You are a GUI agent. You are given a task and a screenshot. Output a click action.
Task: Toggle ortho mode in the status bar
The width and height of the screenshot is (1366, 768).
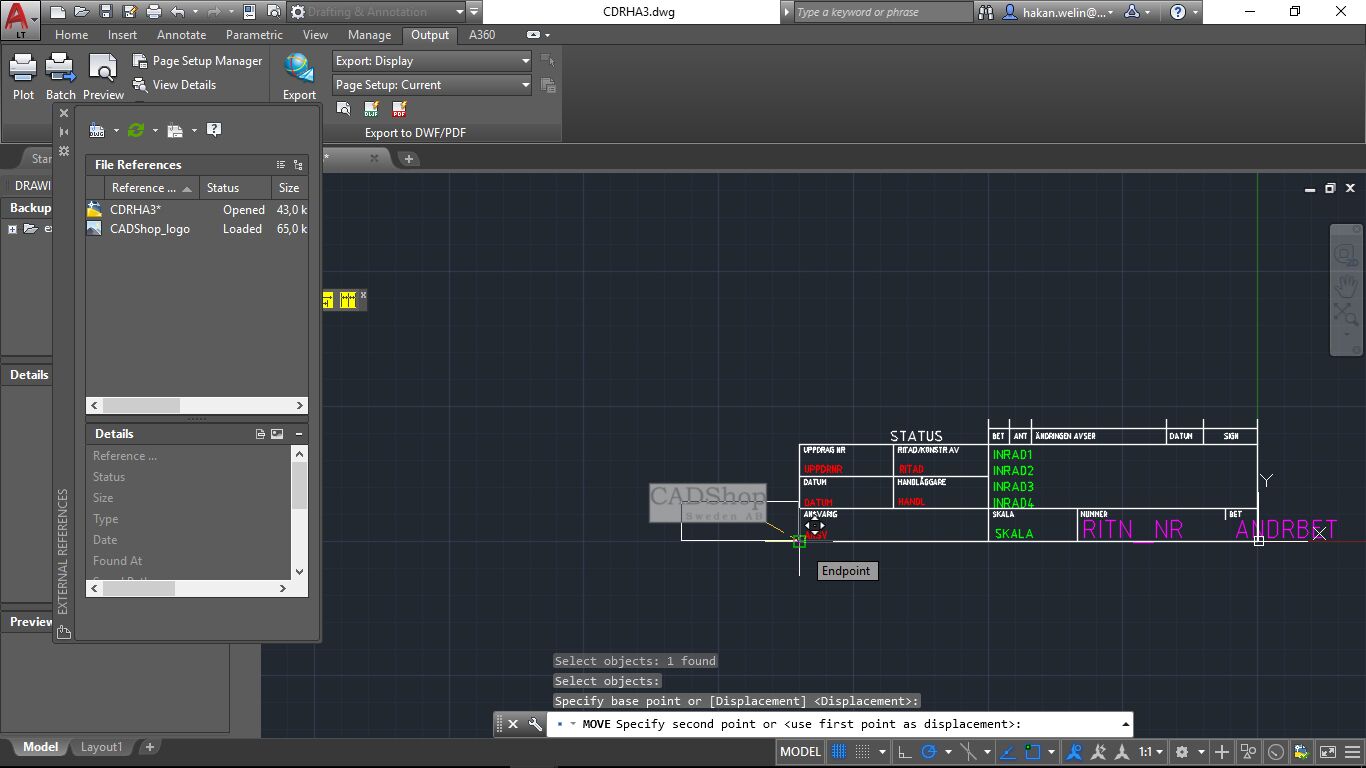[x=904, y=752]
